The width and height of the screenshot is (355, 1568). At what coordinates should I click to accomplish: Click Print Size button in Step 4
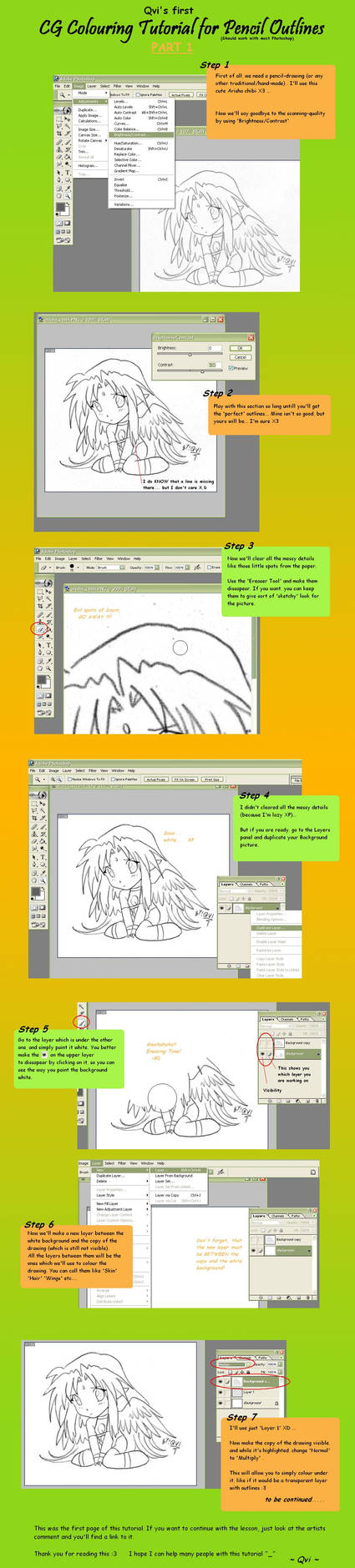[213, 779]
